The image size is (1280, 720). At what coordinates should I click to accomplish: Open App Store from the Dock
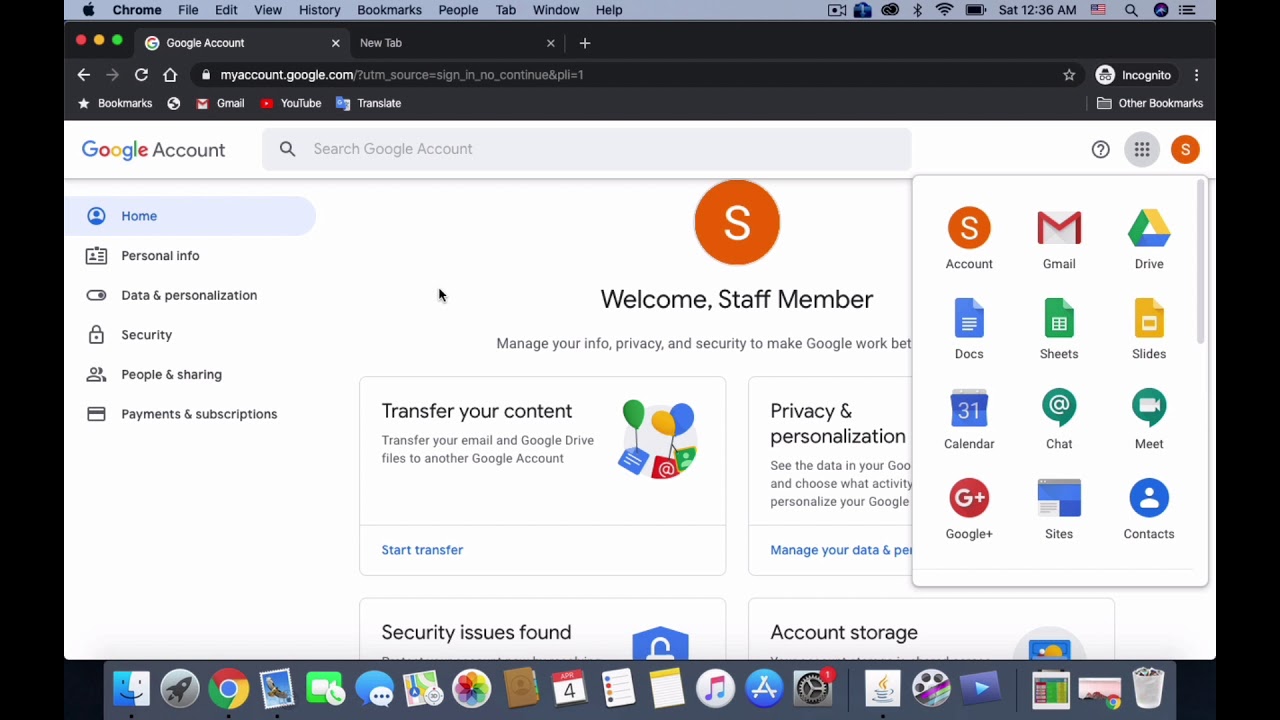764,689
